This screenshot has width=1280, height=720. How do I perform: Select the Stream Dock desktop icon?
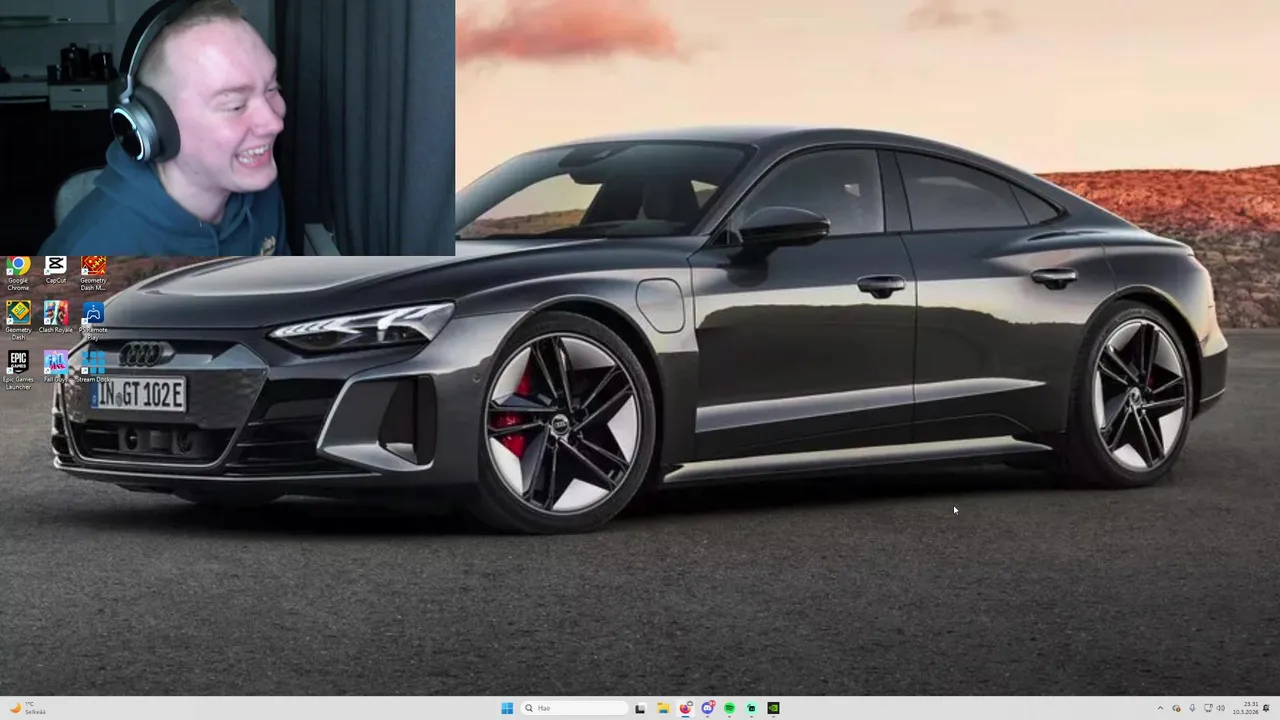point(93,367)
